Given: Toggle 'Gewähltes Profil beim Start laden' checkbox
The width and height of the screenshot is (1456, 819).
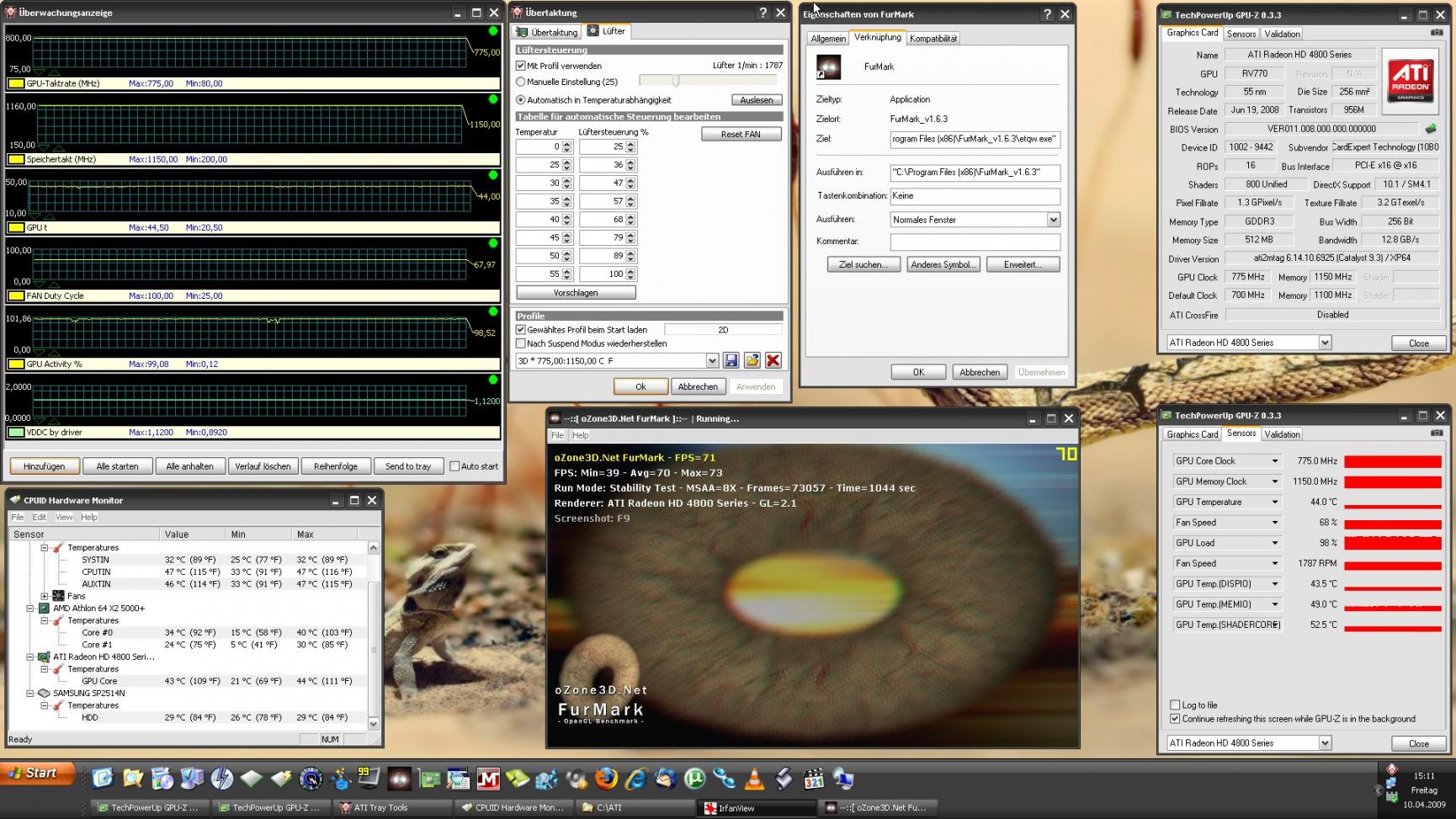Looking at the screenshot, I should (520, 330).
